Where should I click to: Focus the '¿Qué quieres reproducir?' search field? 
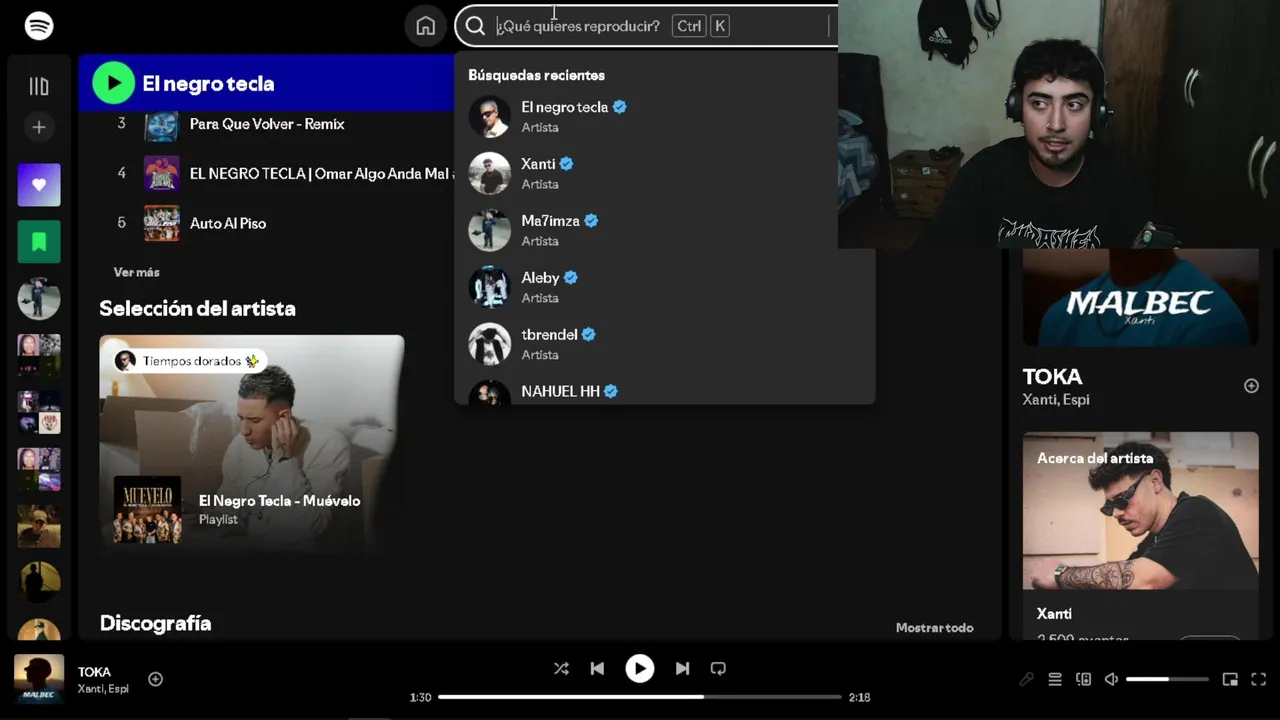[645, 26]
